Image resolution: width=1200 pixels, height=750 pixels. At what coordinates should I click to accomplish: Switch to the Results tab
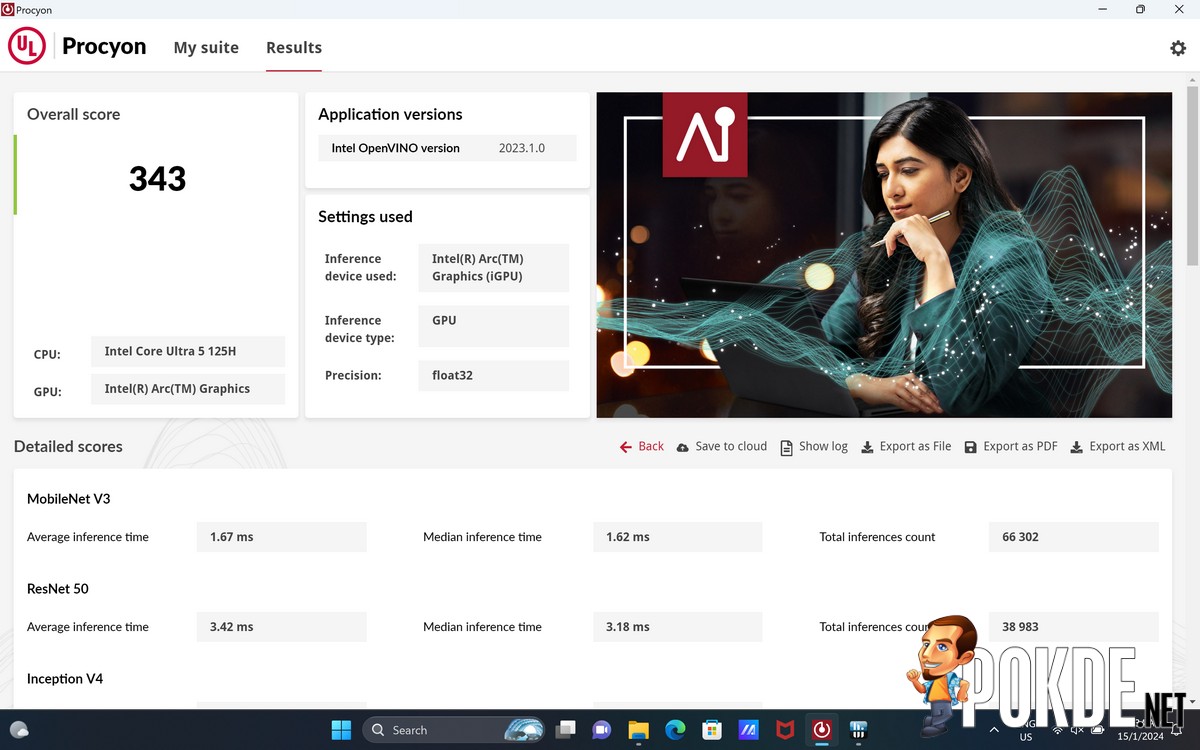[294, 47]
